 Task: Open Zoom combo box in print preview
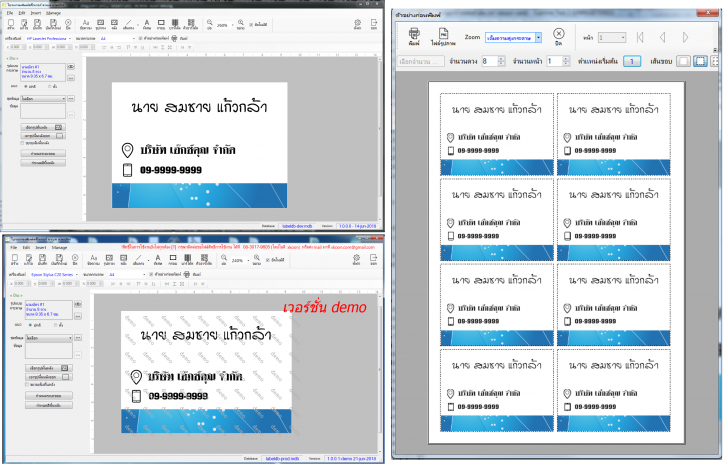point(514,38)
